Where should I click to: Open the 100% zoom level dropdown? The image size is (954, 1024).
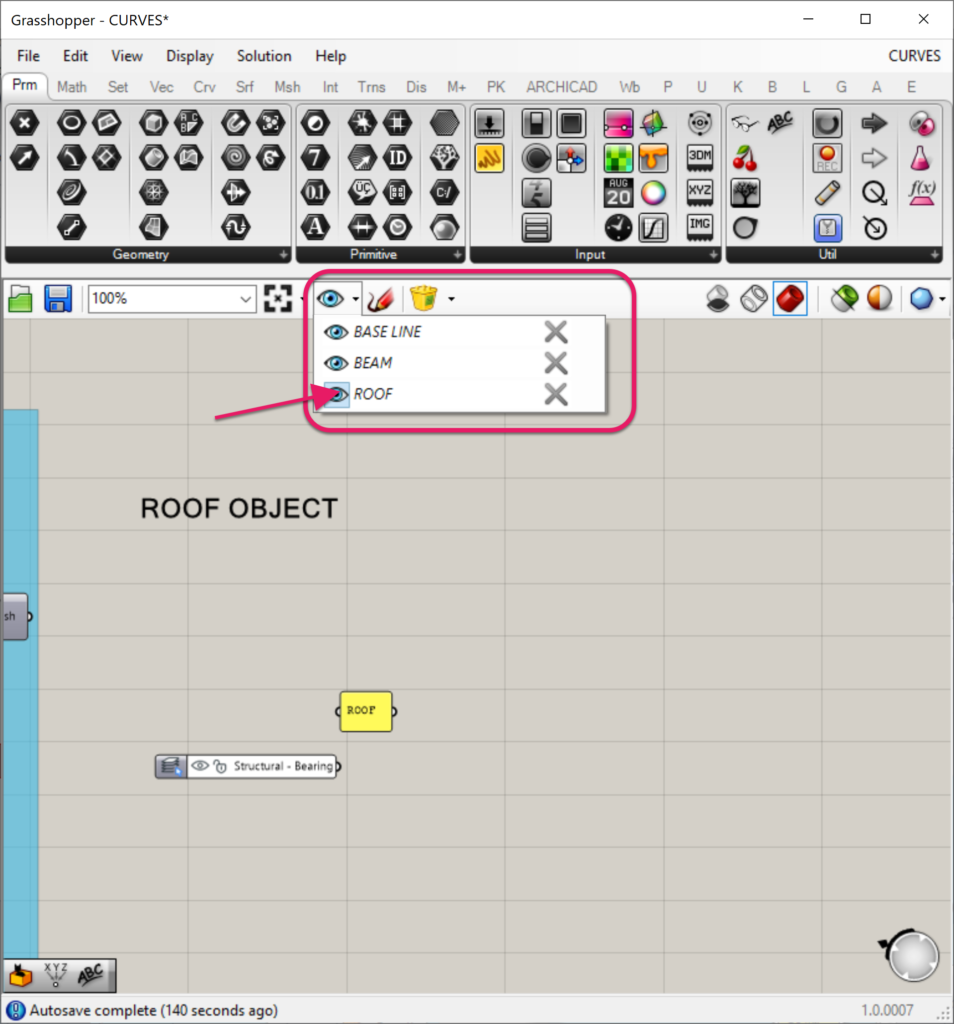point(245,298)
